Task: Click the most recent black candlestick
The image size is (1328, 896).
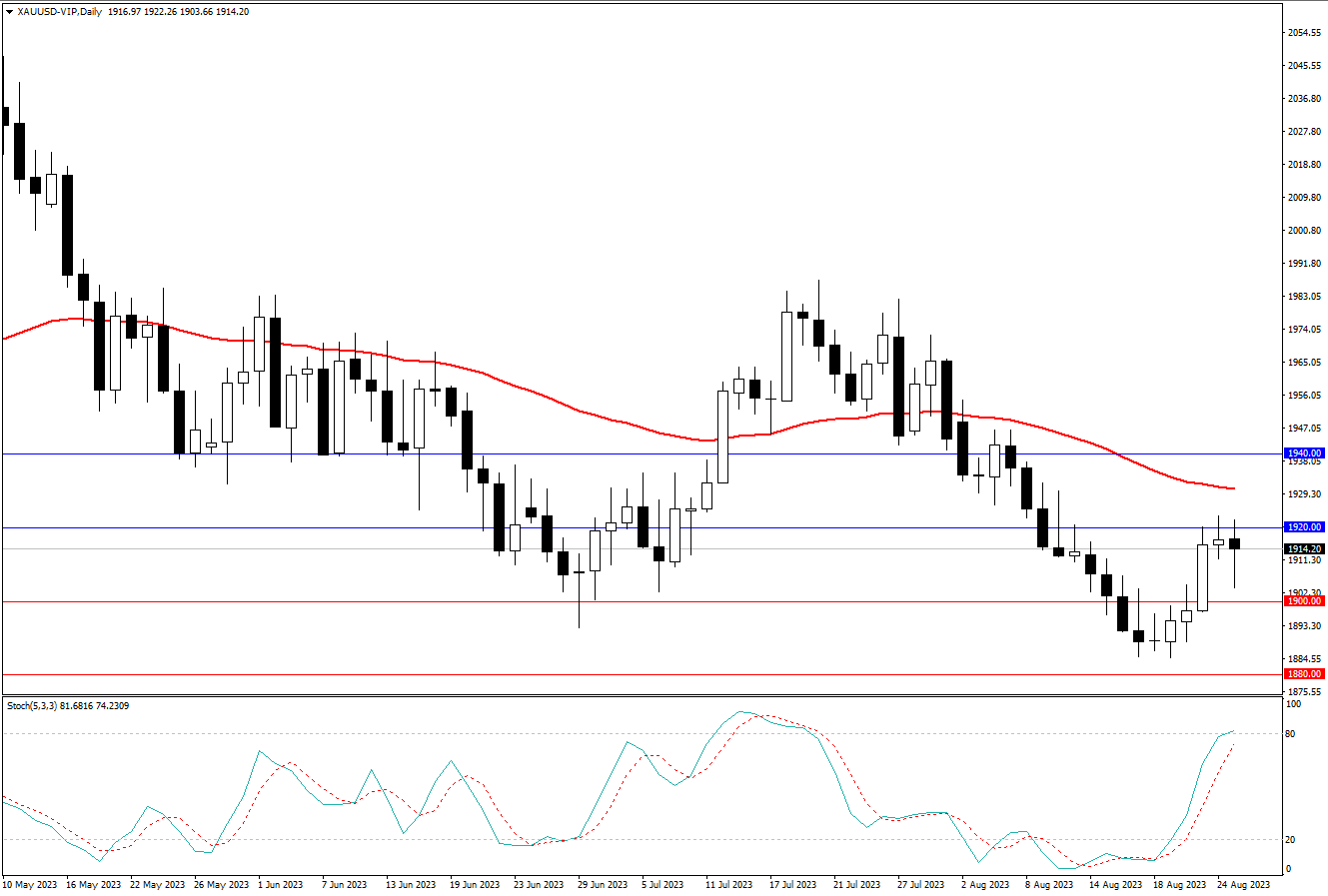Action: [1235, 543]
